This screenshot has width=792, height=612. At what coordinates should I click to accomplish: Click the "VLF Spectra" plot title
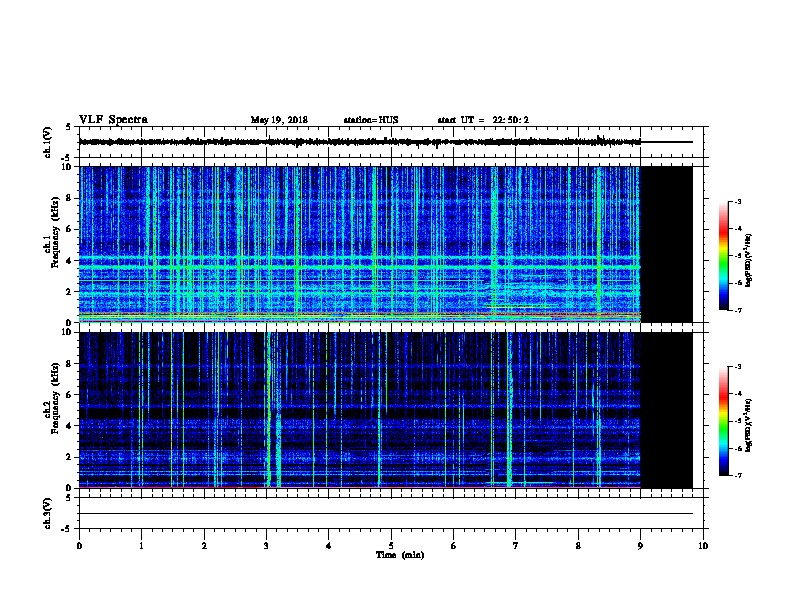tap(113, 120)
